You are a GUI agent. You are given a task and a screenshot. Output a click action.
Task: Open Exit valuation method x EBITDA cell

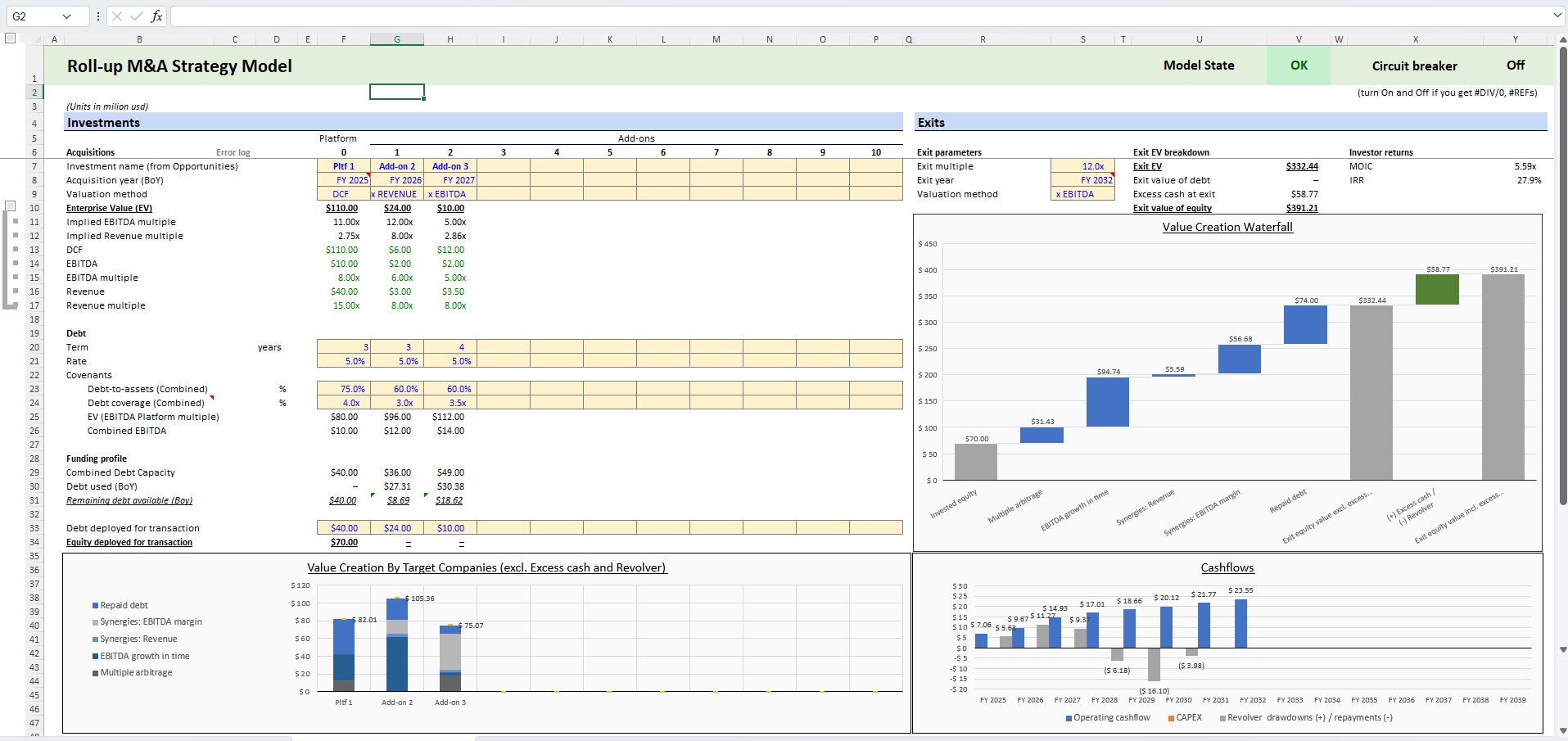coord(1082,194)
